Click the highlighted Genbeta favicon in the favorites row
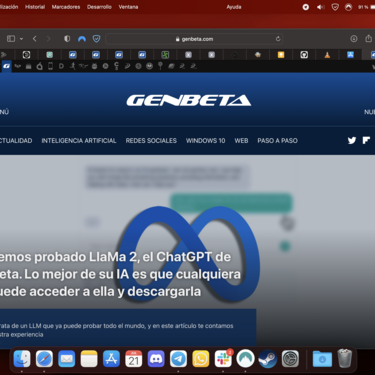The image size is (375, 375). pos(7,66)
